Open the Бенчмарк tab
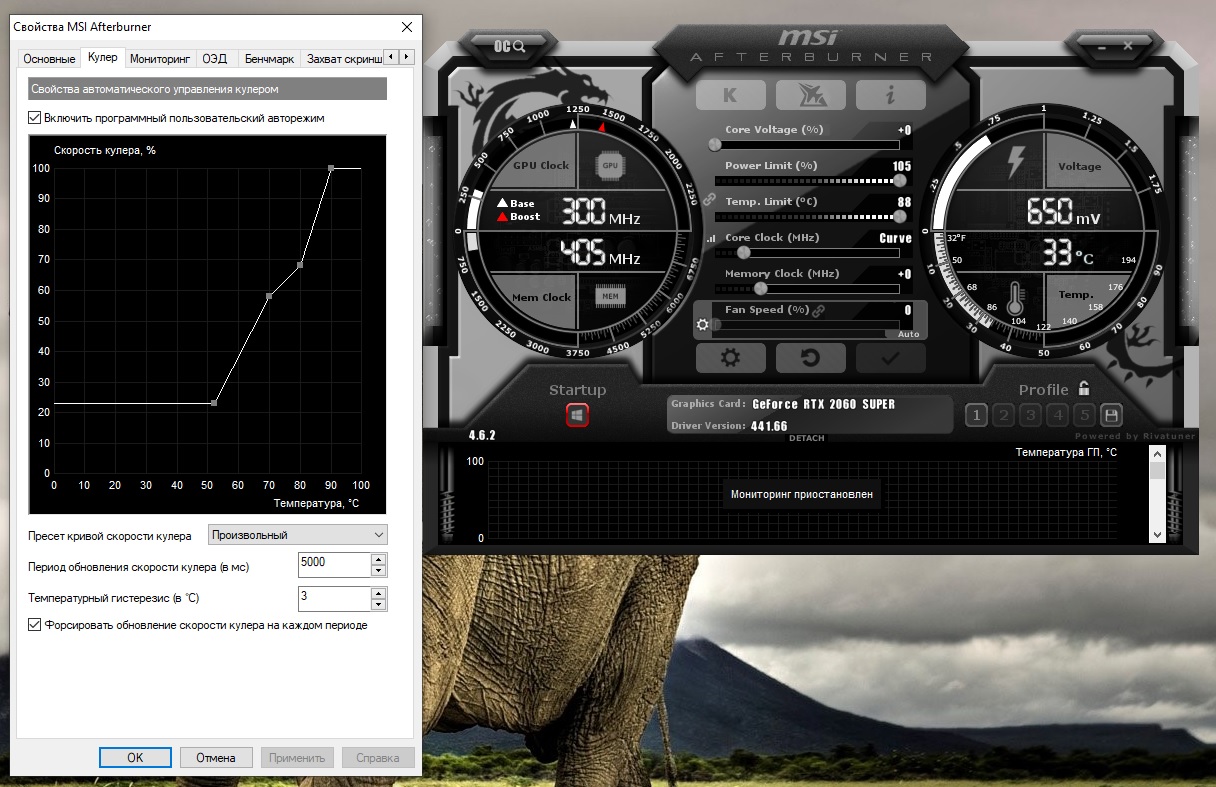 pyautogui.click(x=269, y=59)
